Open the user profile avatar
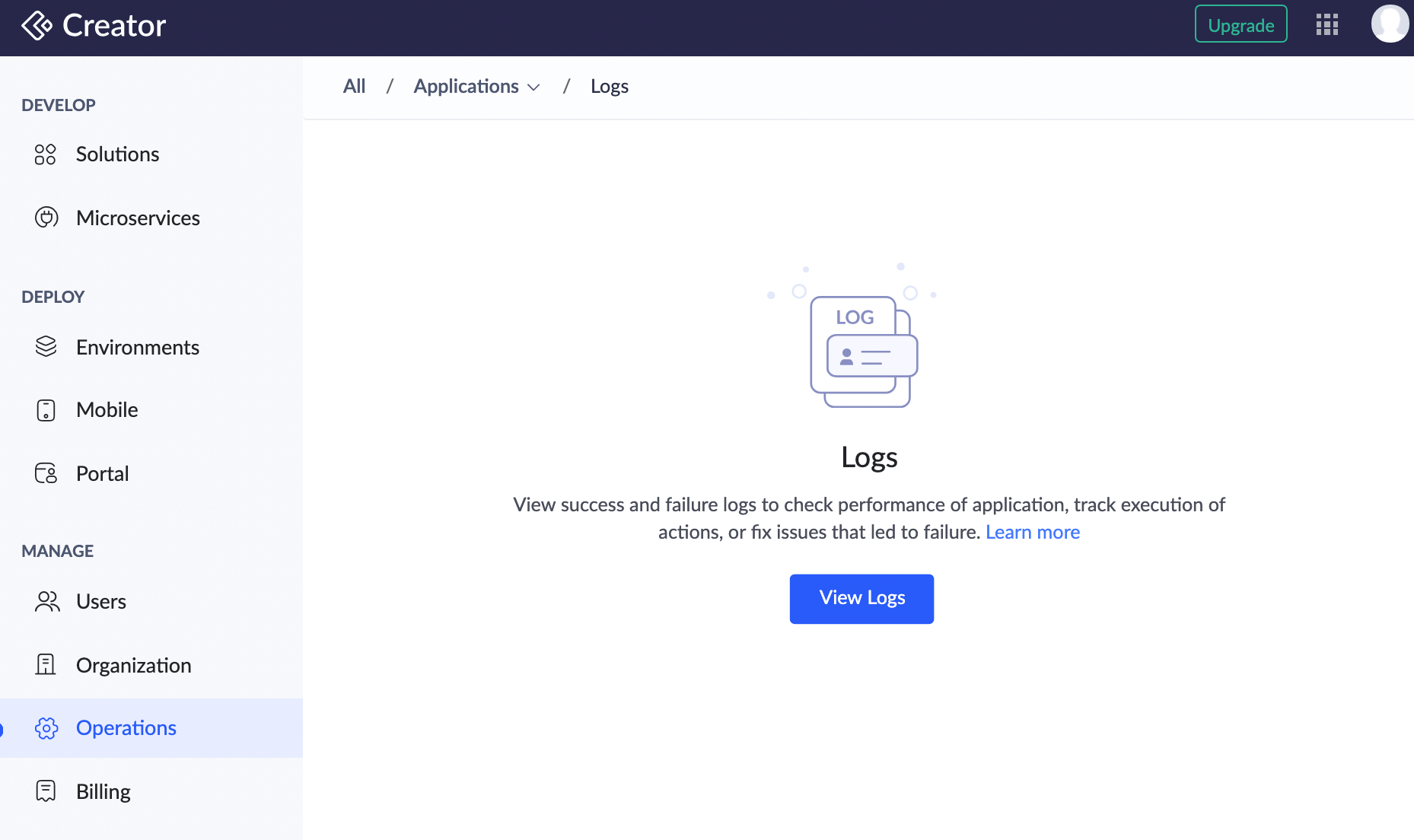This screenshot has width=1414, height=840. coord(1390,24)
